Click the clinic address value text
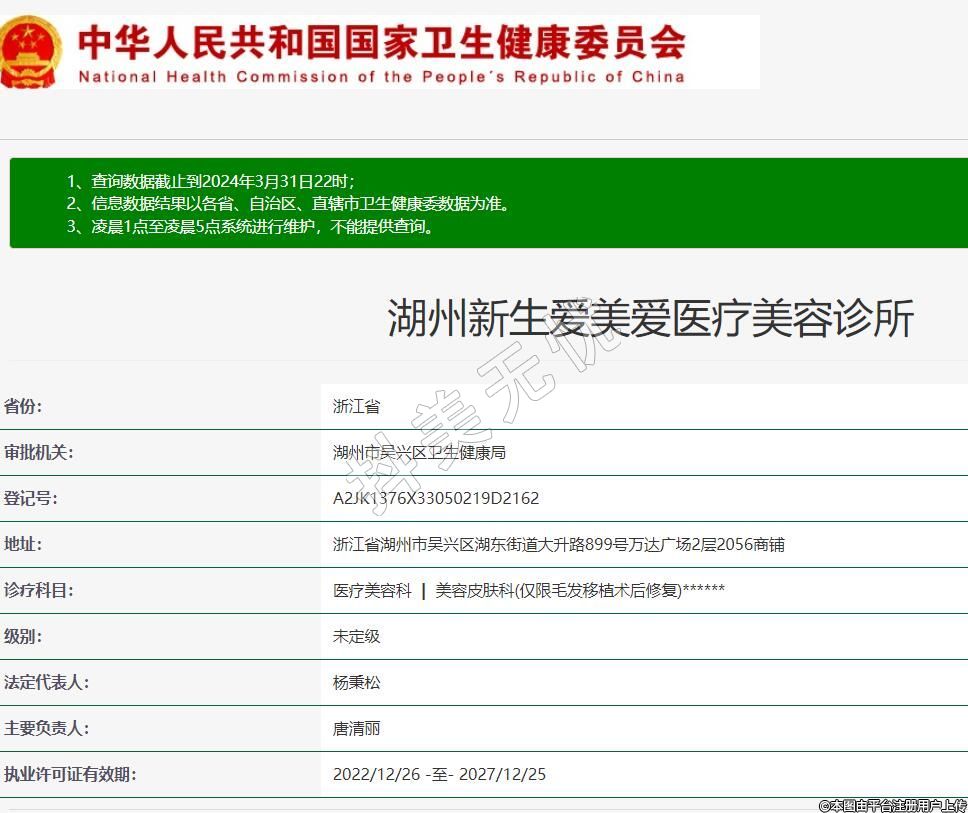 coord(558,545)
